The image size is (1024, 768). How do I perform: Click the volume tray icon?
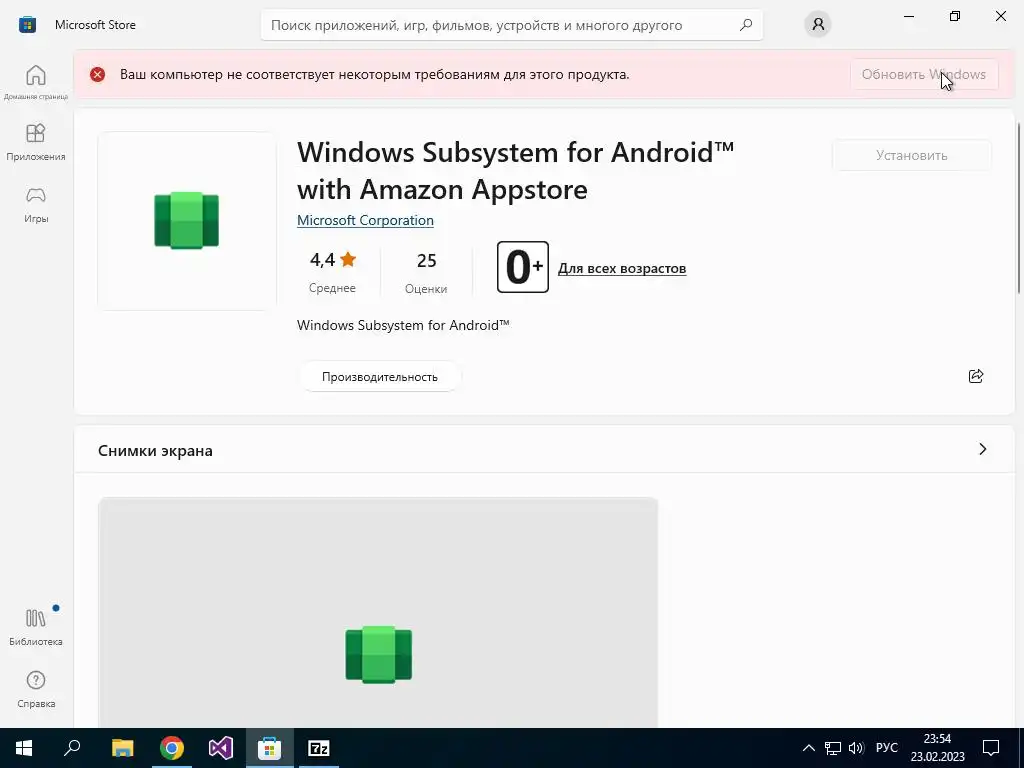(x=856, y=748)
